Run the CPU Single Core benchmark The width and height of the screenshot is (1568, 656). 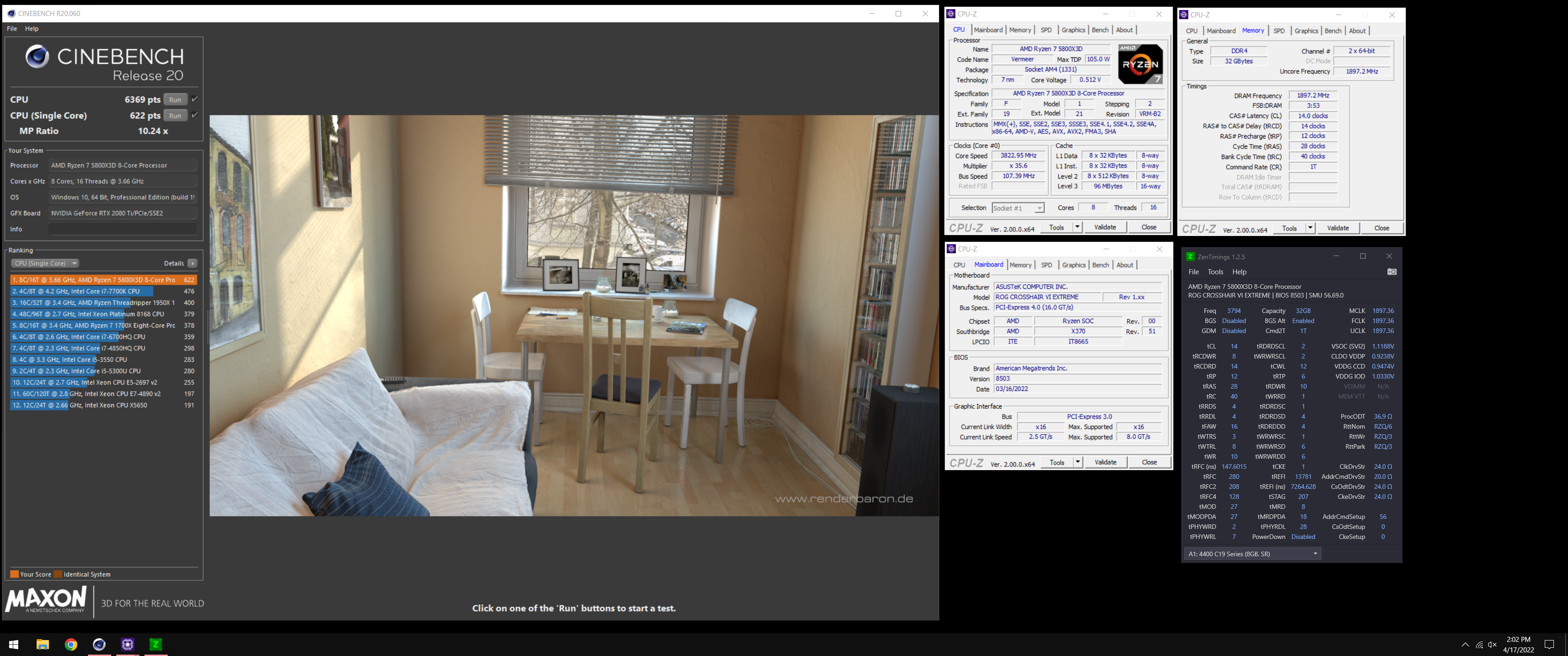coord(175,115)
